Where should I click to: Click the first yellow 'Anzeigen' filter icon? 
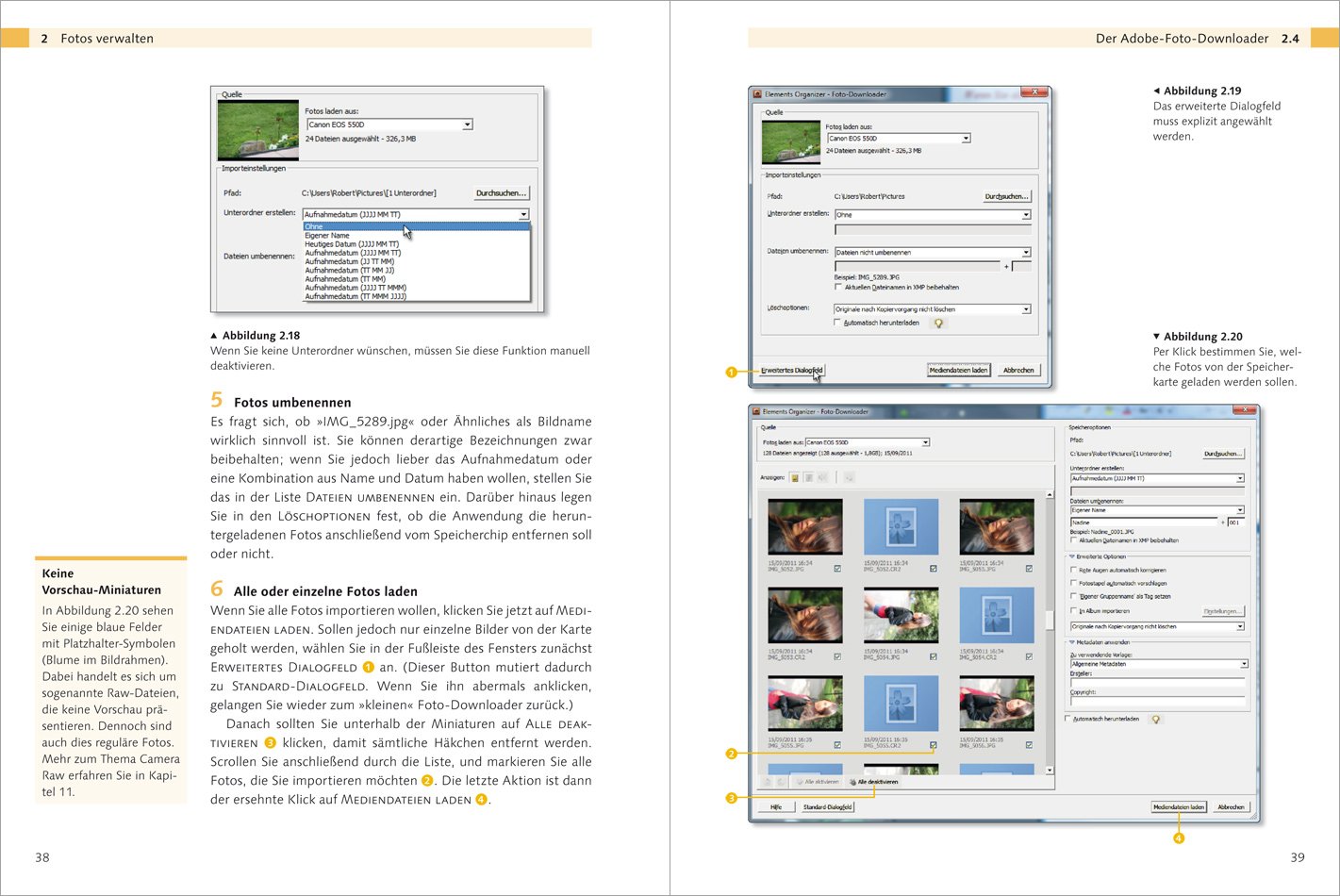795,478
